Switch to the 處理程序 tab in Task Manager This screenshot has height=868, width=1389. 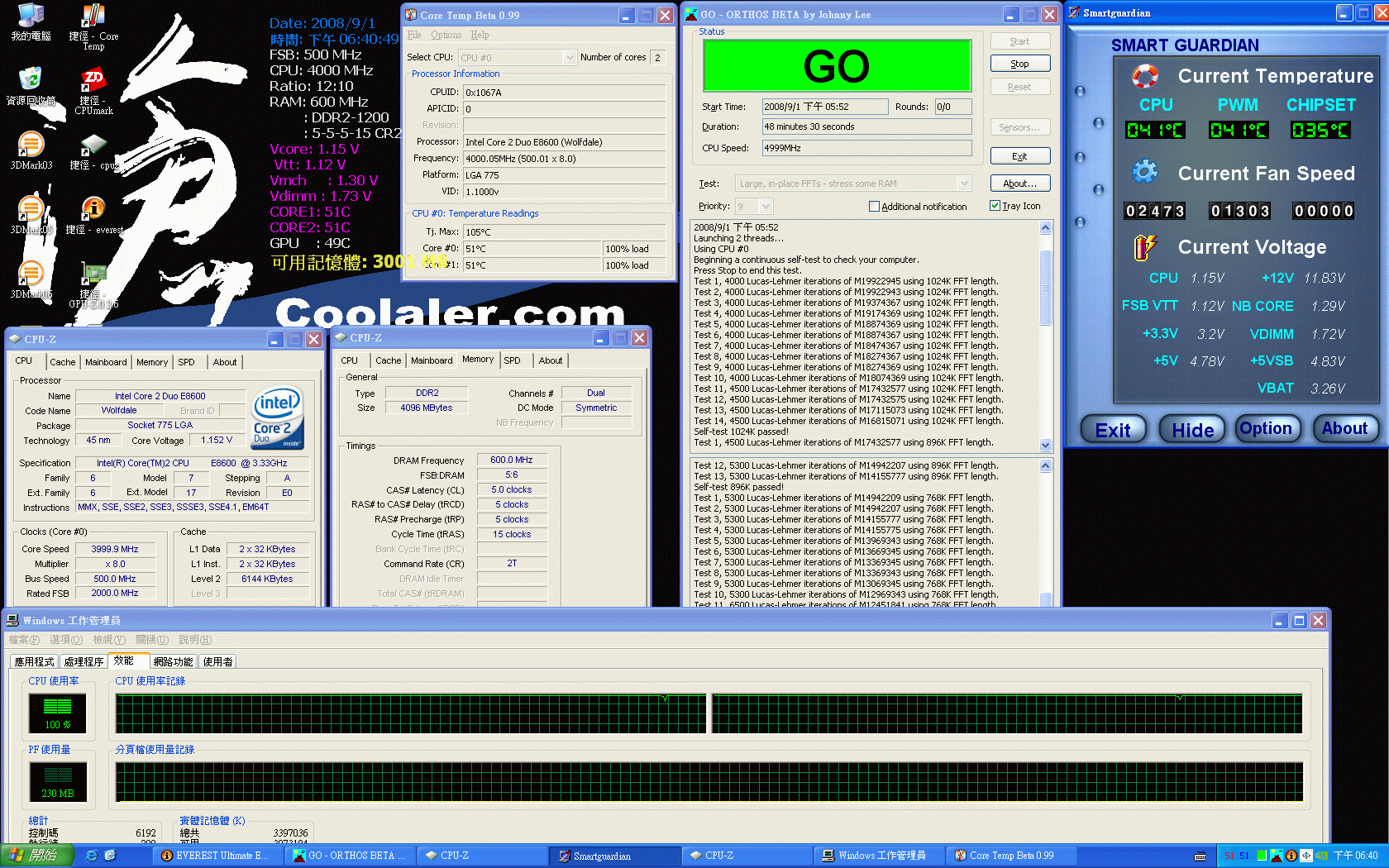pyautogui.click(x=83, y=661)
